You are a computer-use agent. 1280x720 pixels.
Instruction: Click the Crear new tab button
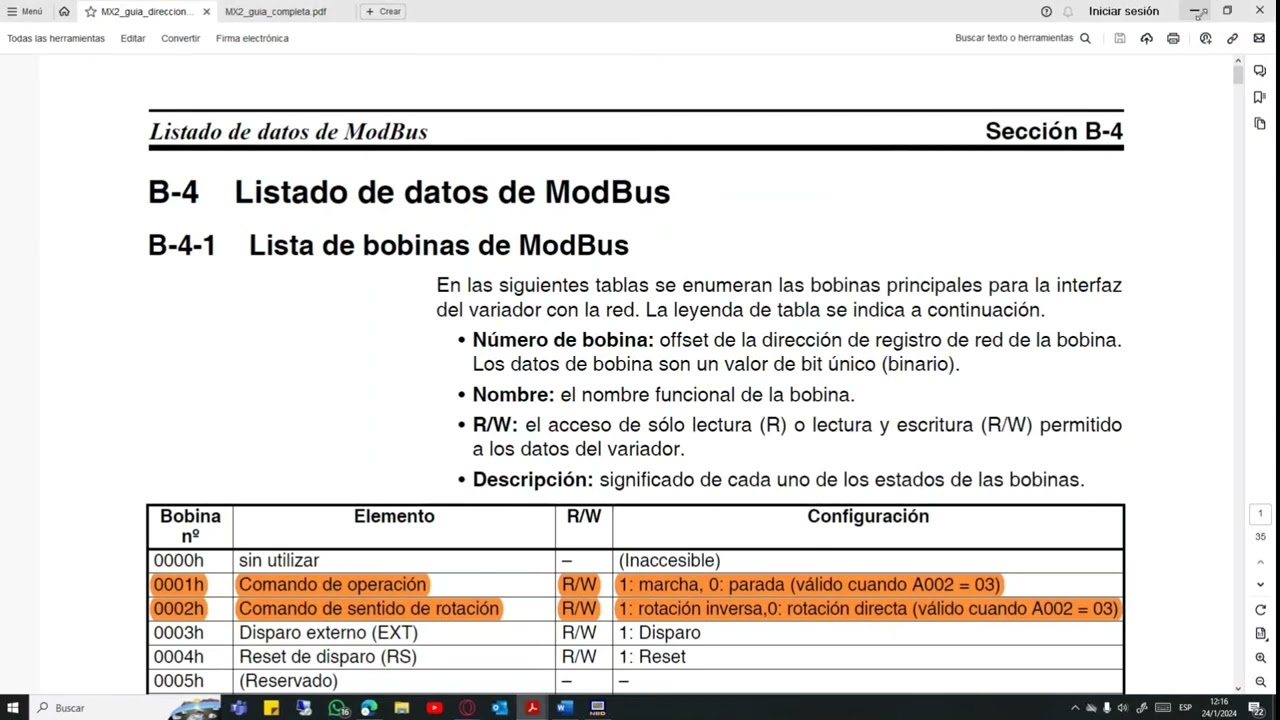[383, 12]
